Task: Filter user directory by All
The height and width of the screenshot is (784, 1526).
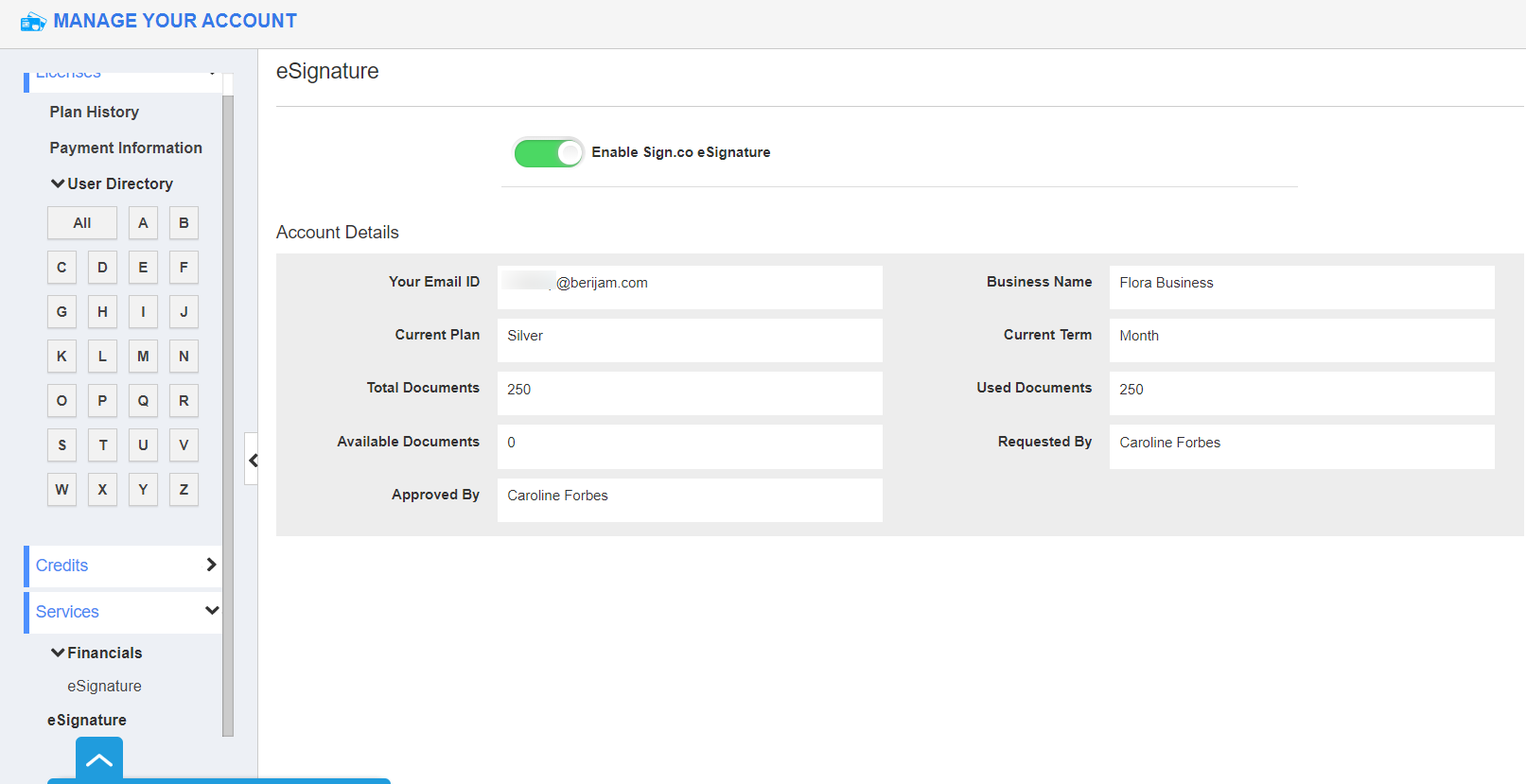Action: 82,223
